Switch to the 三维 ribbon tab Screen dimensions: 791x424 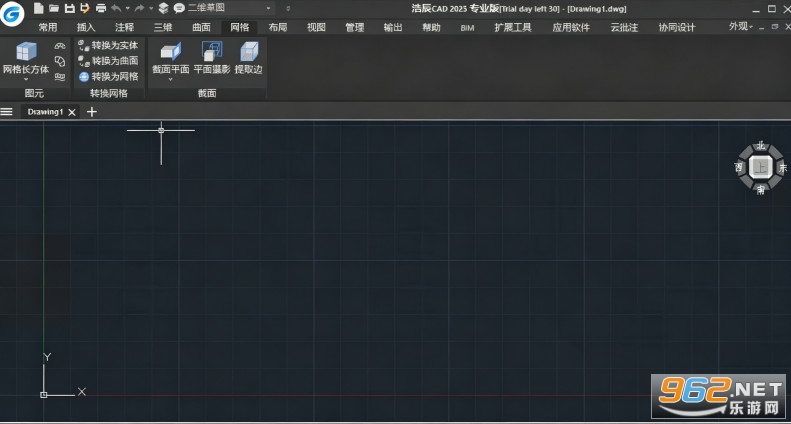(x=163, y=27)
